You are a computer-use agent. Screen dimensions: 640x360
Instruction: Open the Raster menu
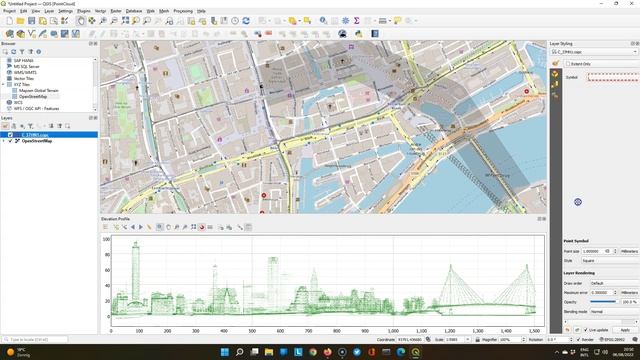coord(116,11)
